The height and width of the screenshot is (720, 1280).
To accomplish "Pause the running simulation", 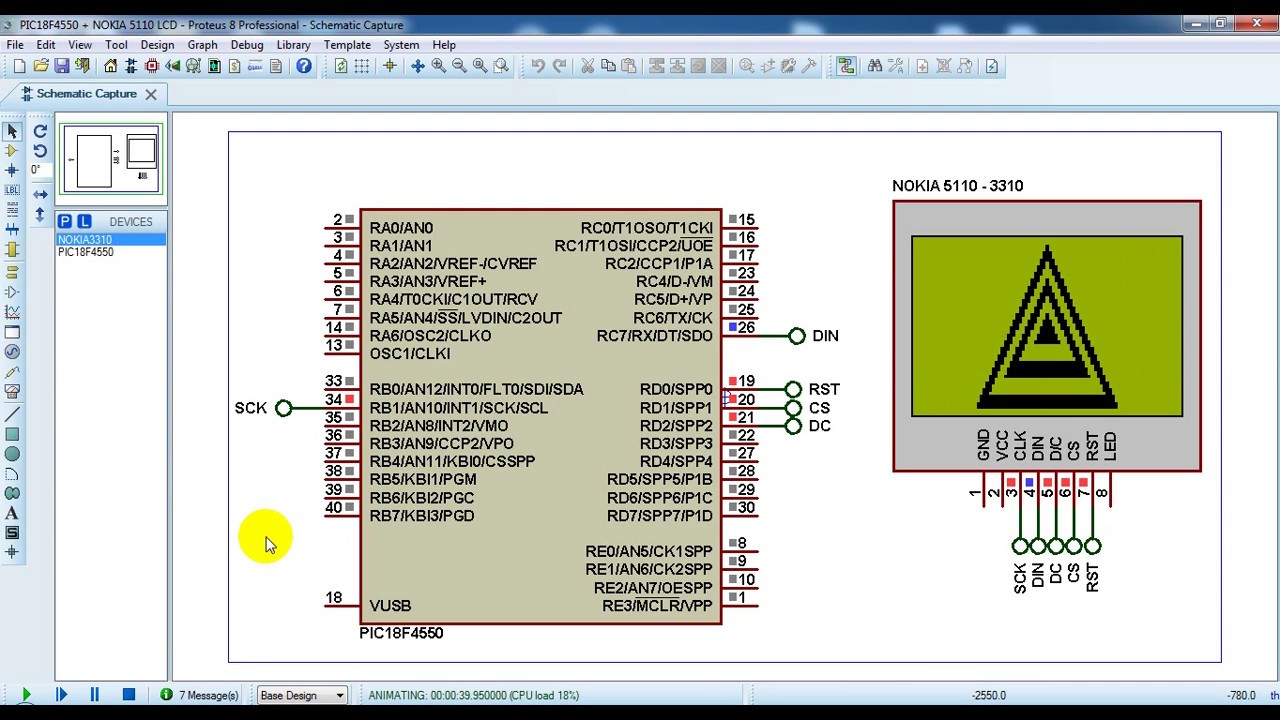I will (x=95, y=695).
